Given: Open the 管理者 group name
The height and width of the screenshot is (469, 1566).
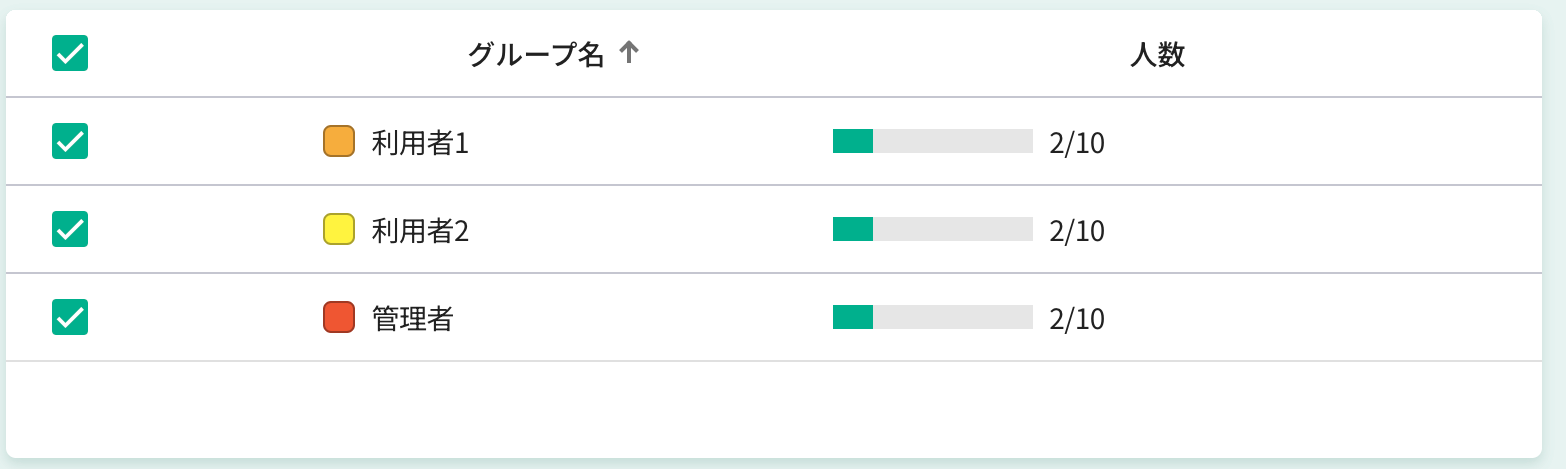Looking at the screenshot, I should (x=412, y=319).
